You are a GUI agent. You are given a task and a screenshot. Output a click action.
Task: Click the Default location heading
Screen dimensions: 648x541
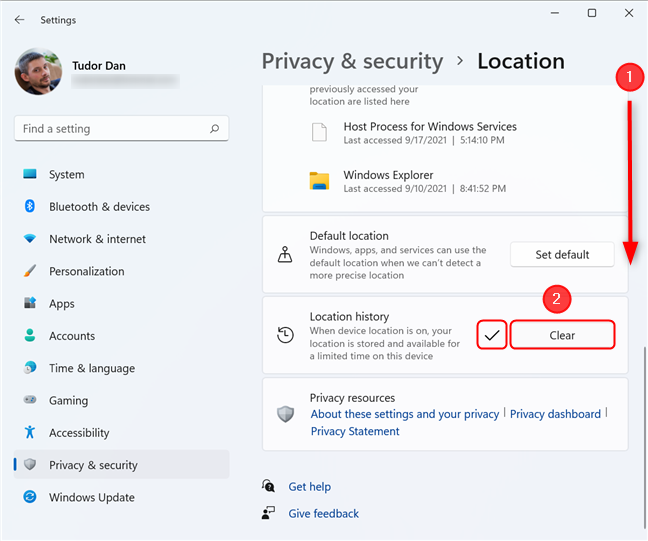[349, 236]
